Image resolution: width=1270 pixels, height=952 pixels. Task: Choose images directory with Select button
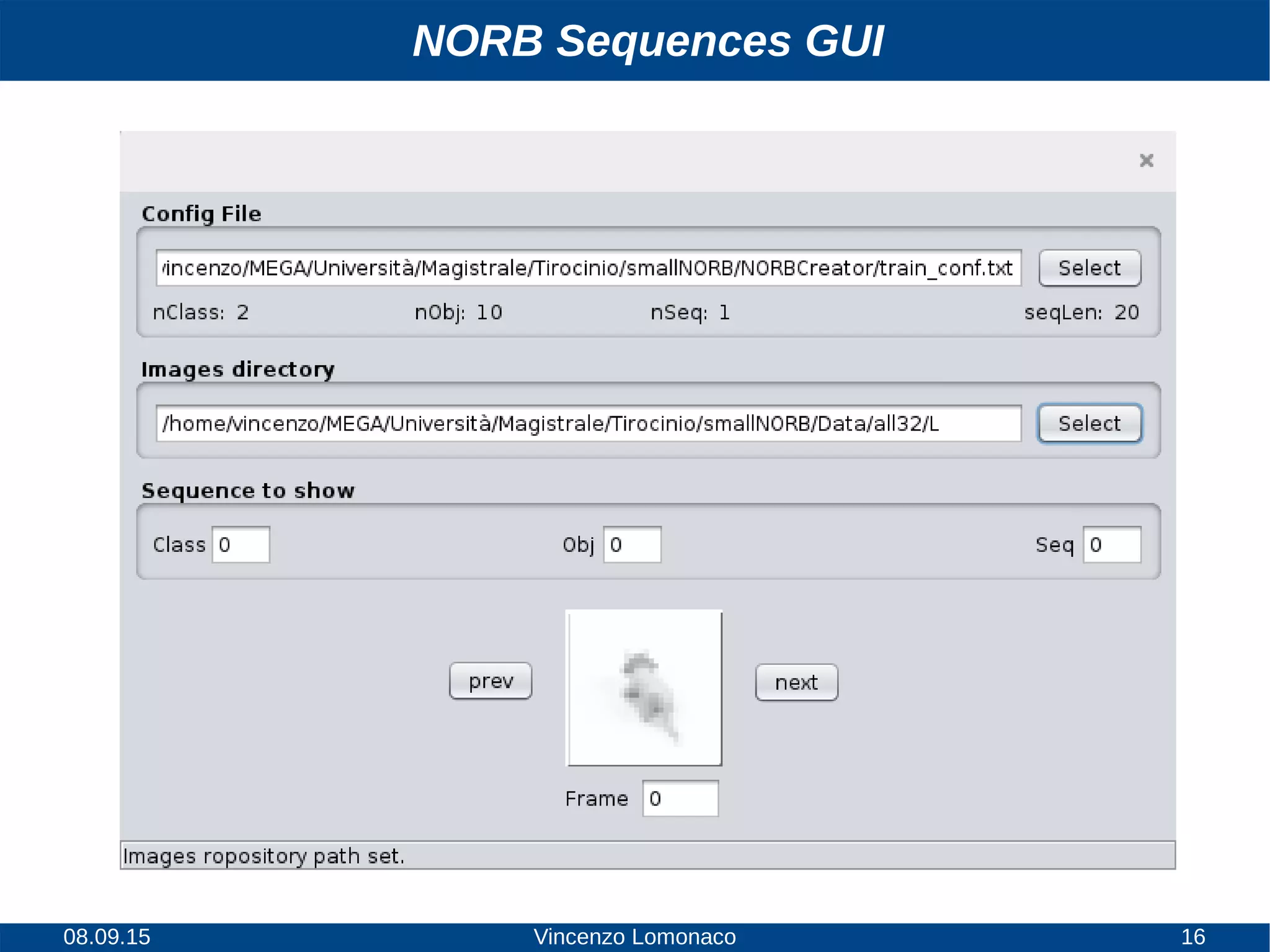pos(1090,424)
